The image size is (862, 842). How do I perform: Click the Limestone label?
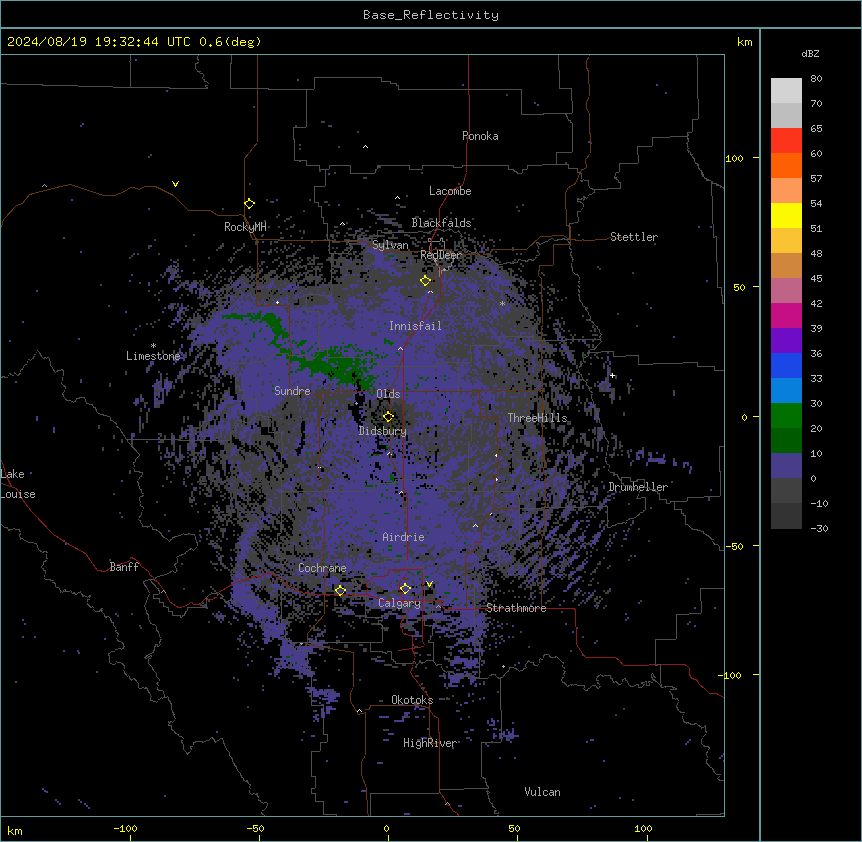(x=153, y=356)
